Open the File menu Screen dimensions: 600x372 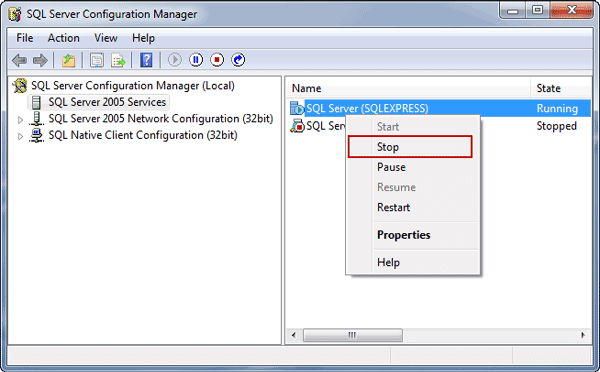click(x=24, y=38)
